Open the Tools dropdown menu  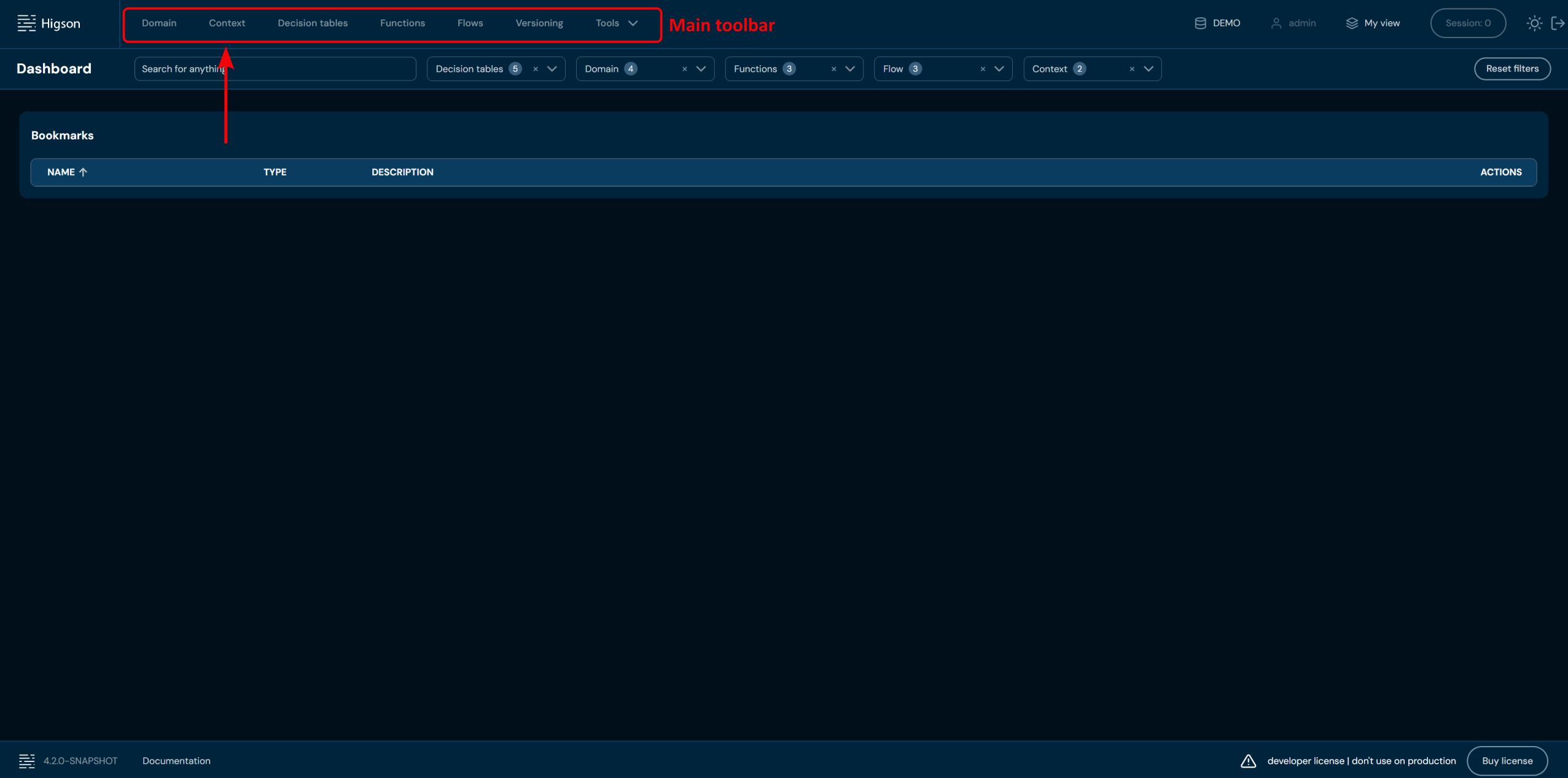(617, 23)
